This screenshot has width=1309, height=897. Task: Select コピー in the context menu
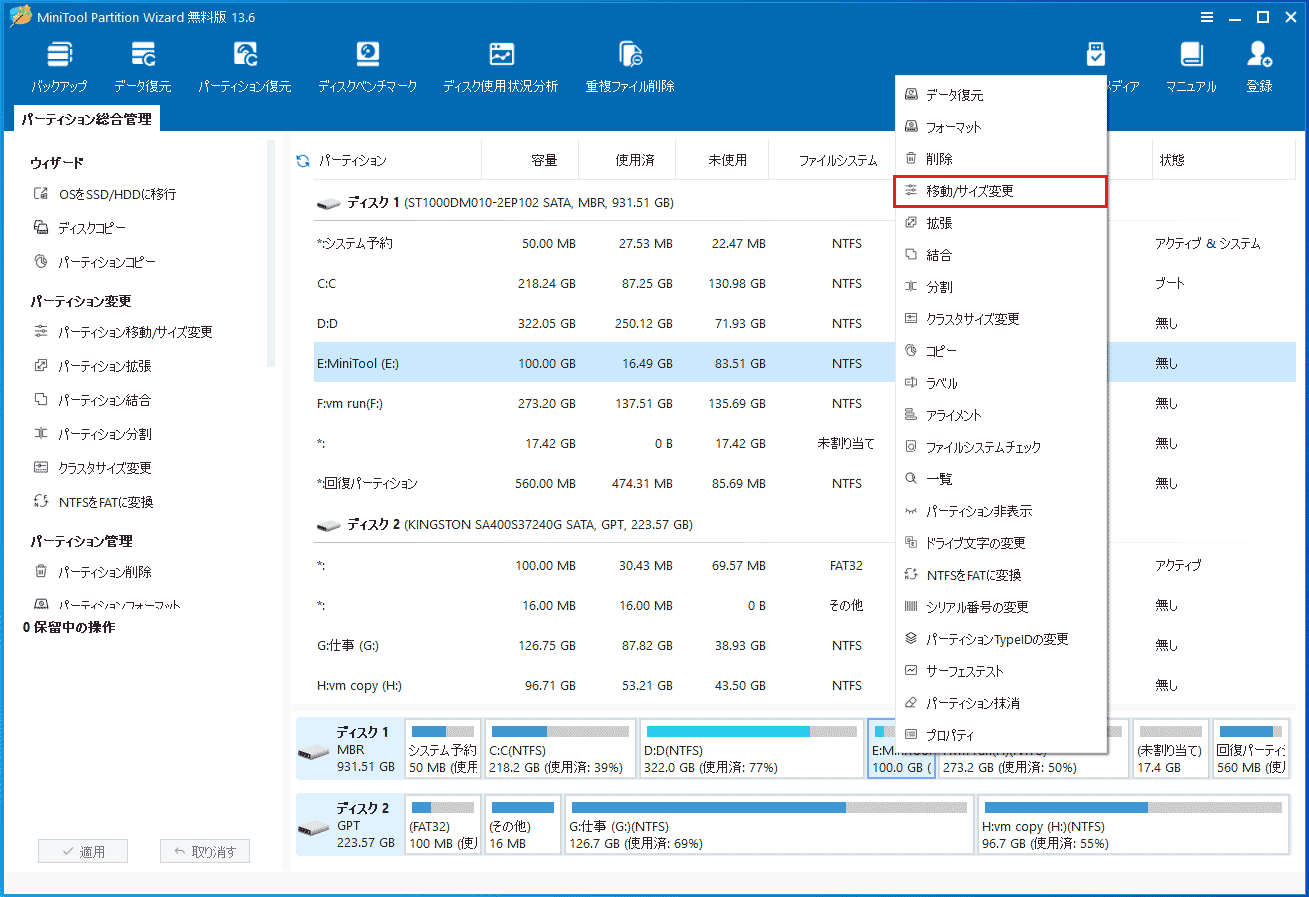click(x=1001, y=351)
